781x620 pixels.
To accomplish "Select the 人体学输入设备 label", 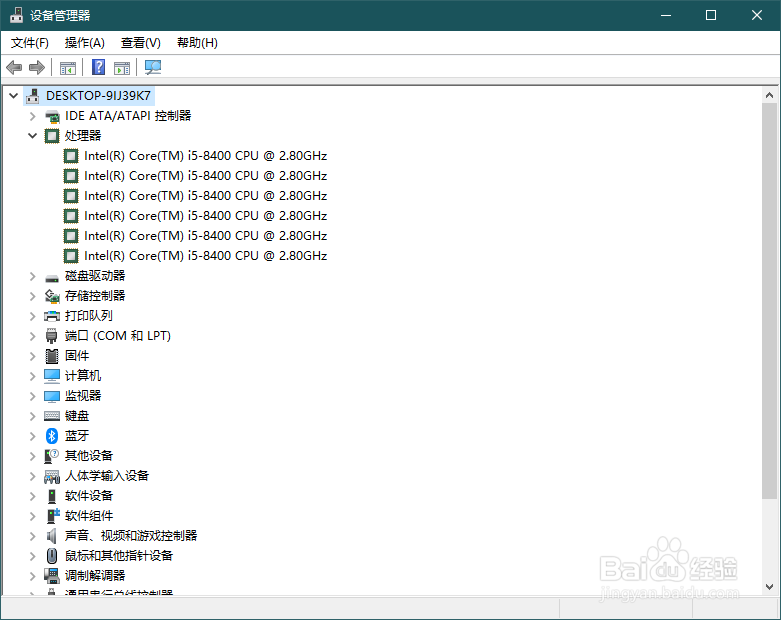I will (107, 476).
